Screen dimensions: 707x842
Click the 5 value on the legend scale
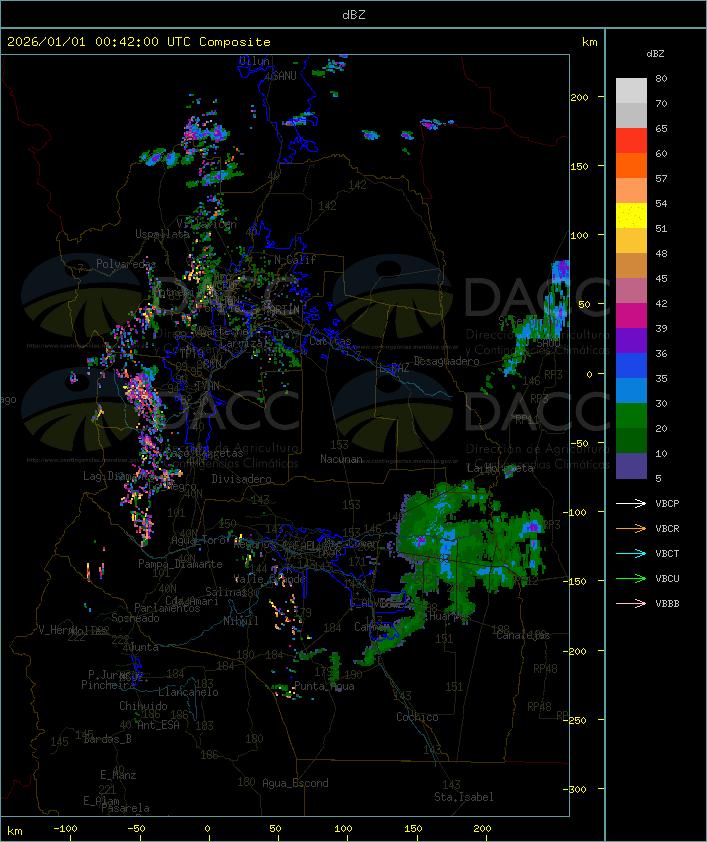(x=659, y=478)
